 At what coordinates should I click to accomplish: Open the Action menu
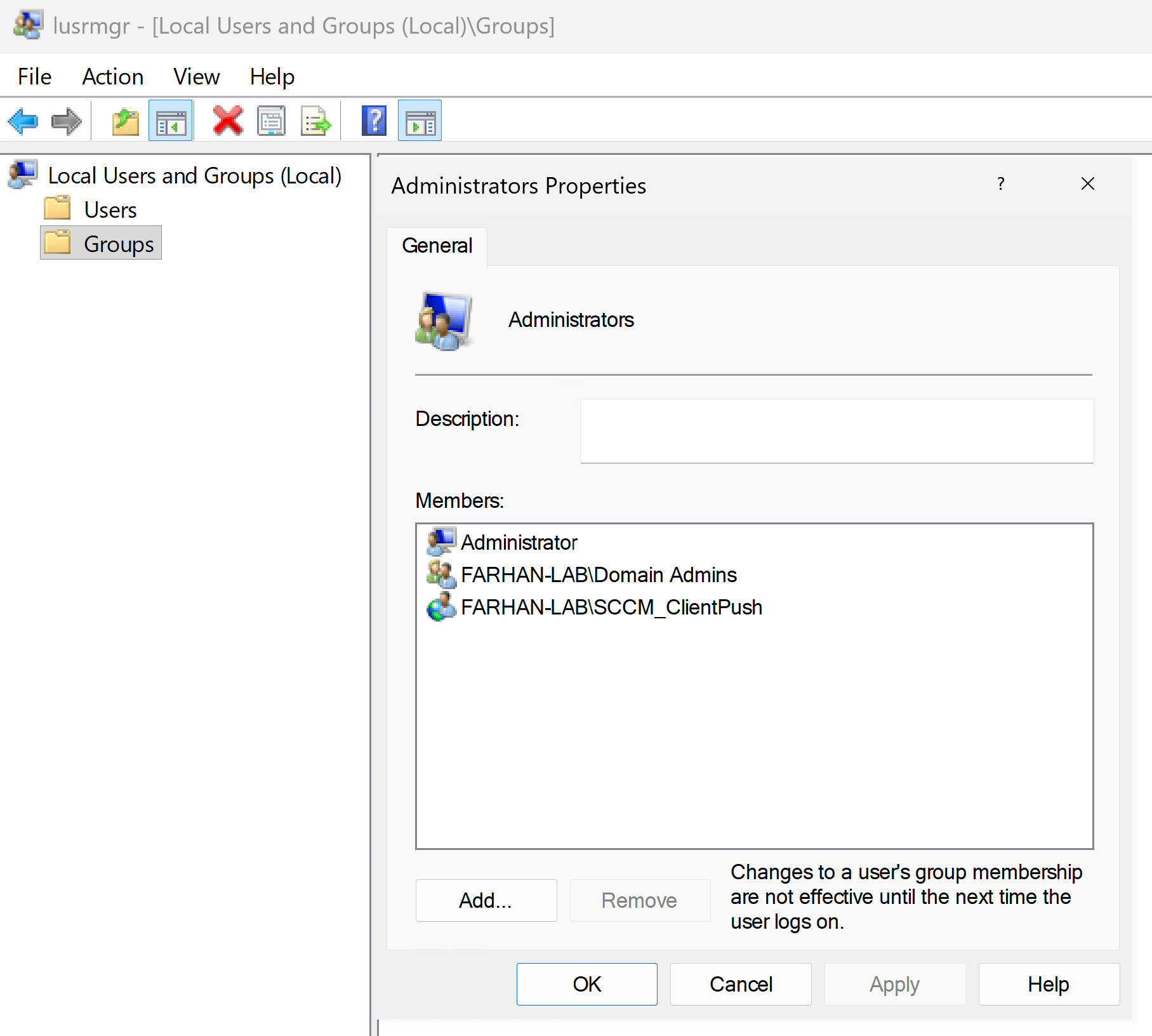tap(112, 77)
